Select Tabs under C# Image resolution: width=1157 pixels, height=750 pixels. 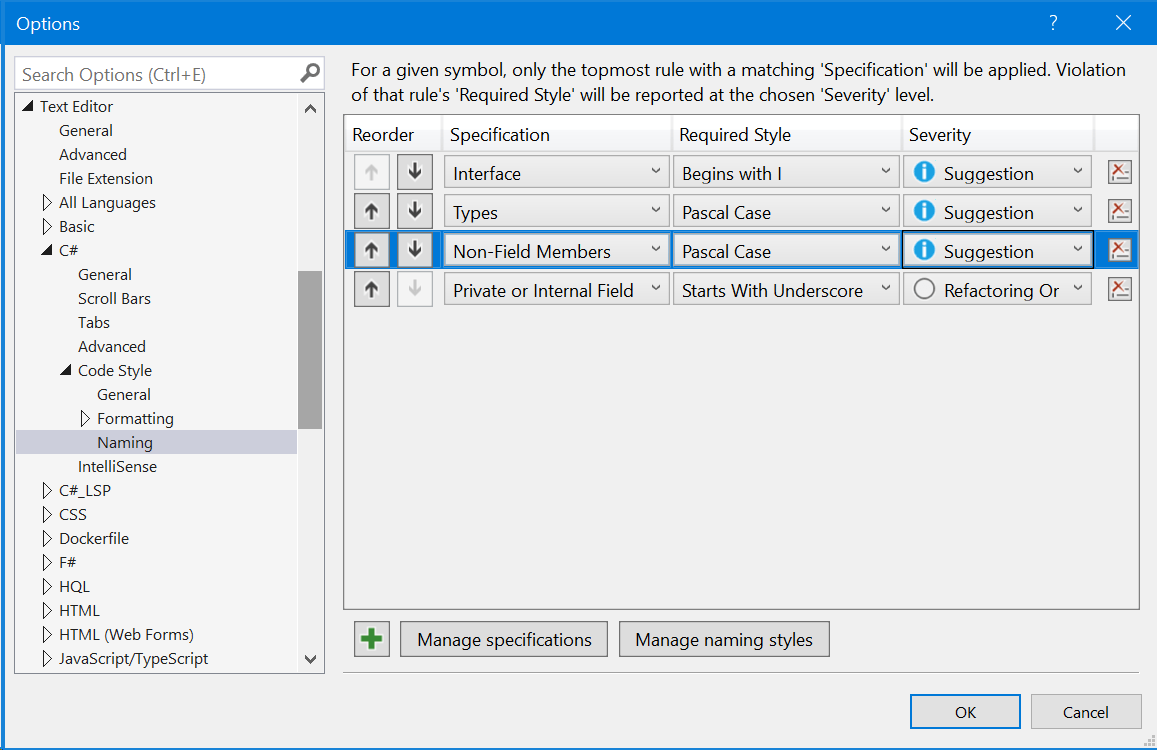click(x=94, y=323)
